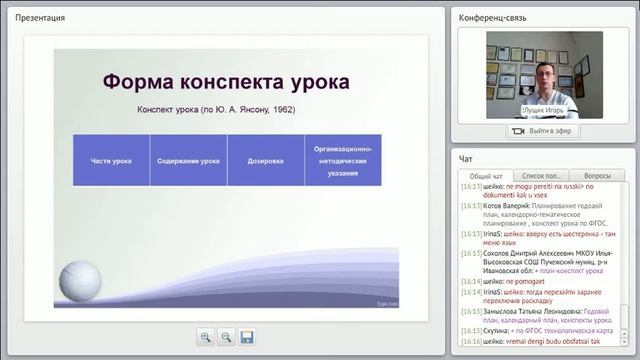The image size is (640, 360).
Task: Click the 'Части урока' table cell
Action: click(x=111, y=160)
